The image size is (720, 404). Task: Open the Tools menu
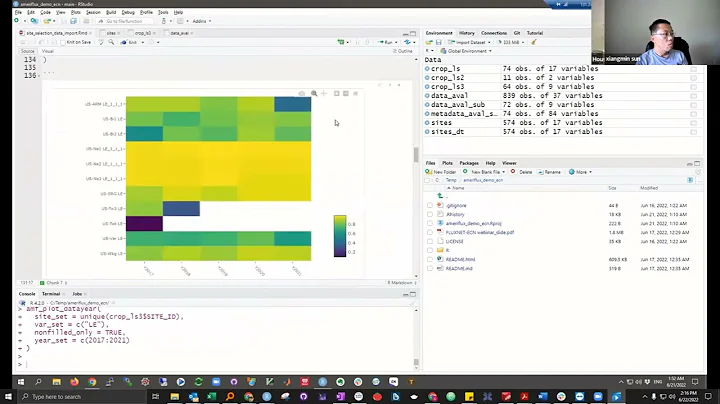click(163, 12)
